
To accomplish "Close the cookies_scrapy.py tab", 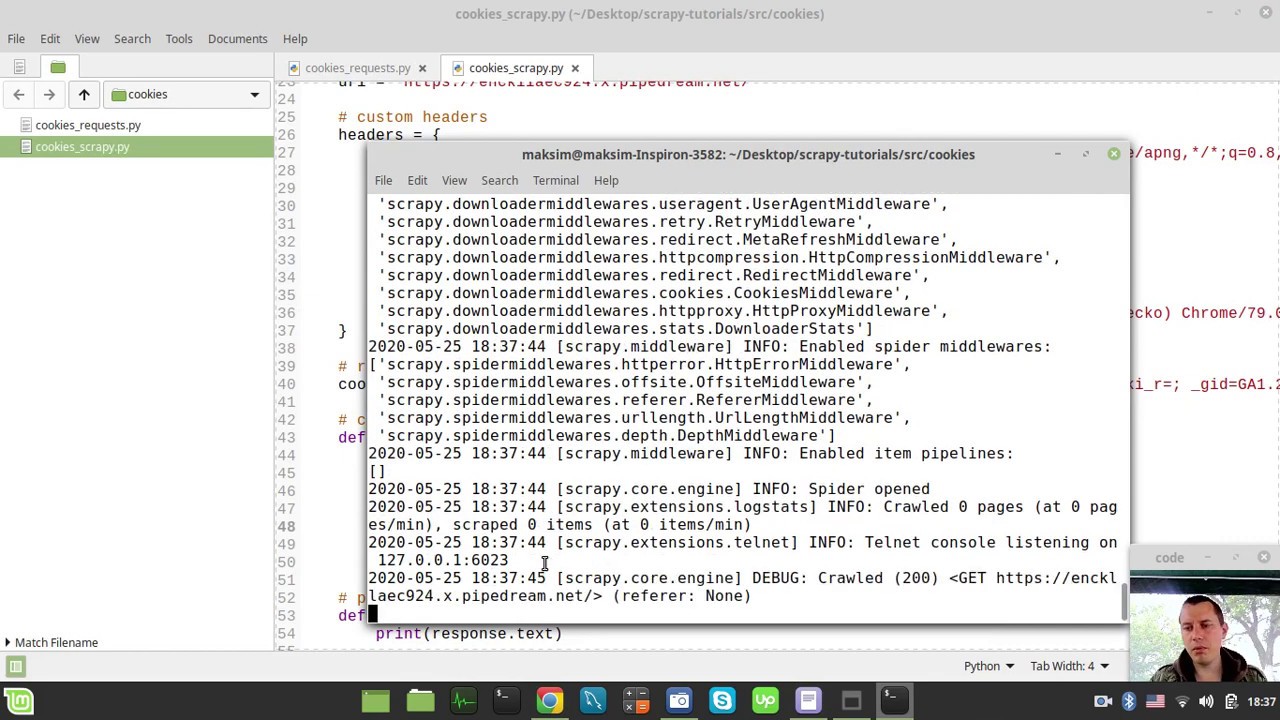I will tap(575, 68).
